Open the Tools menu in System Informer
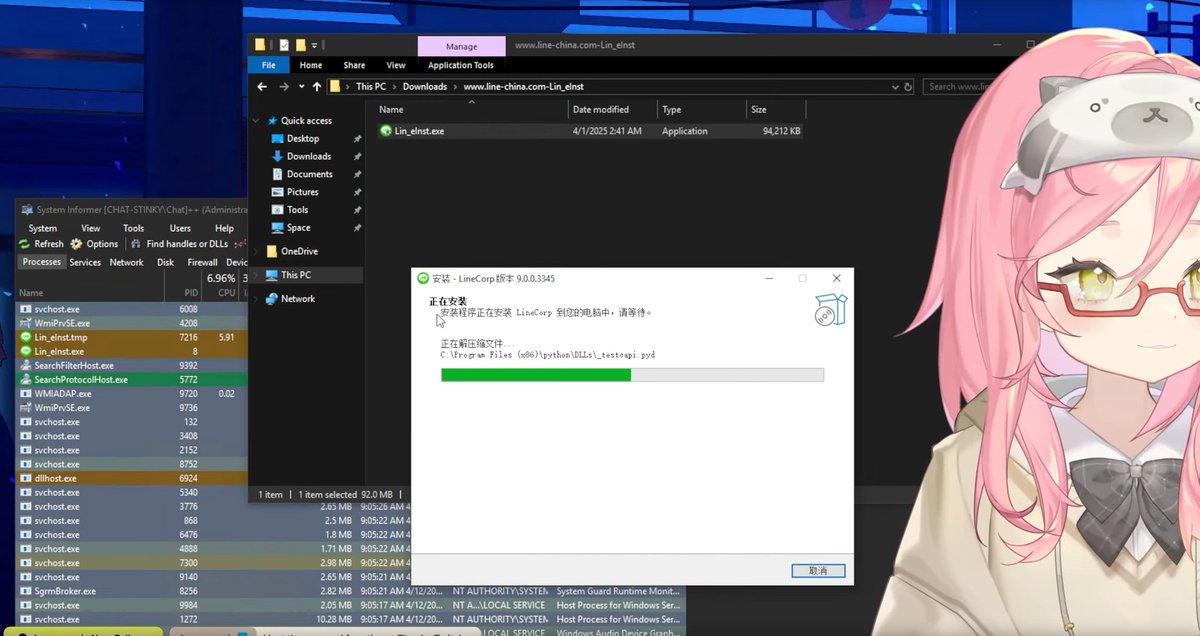The image size is (1200, 636). (x=134, y=228)
